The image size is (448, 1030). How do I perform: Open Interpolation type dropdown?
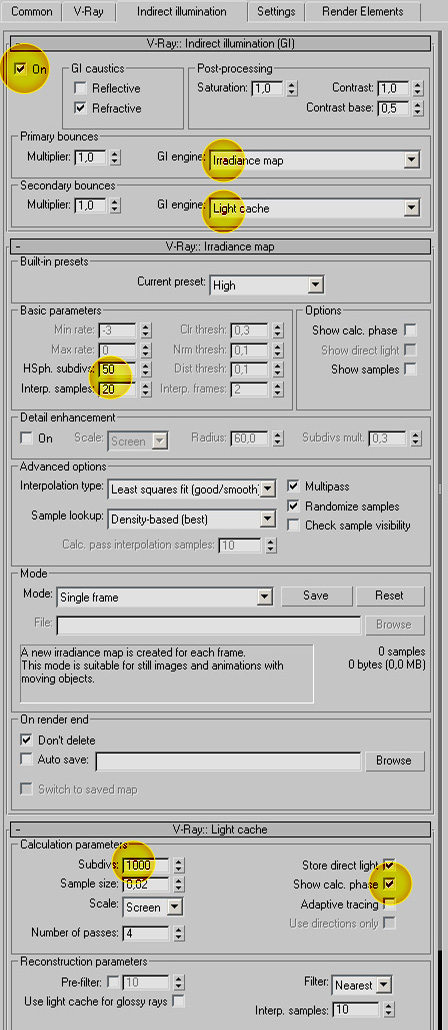269,488
